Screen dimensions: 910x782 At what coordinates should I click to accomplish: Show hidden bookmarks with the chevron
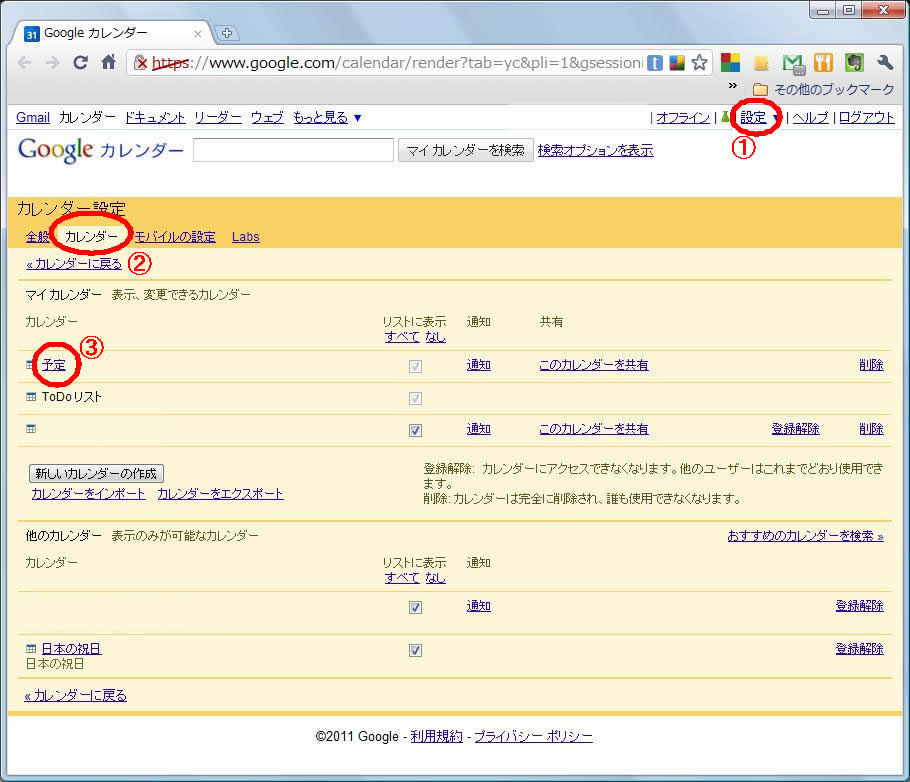733,86
